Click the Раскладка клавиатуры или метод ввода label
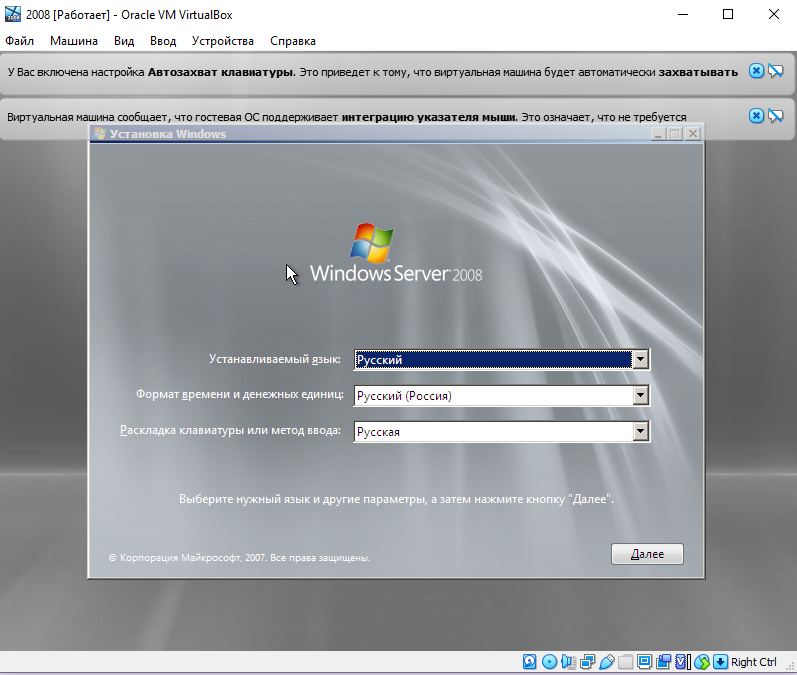The width and height of the screenshot is (797, 675). click(230, 430)
